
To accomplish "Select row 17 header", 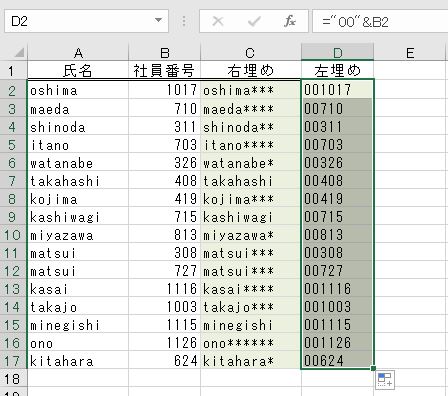I will tap(13, 361).
